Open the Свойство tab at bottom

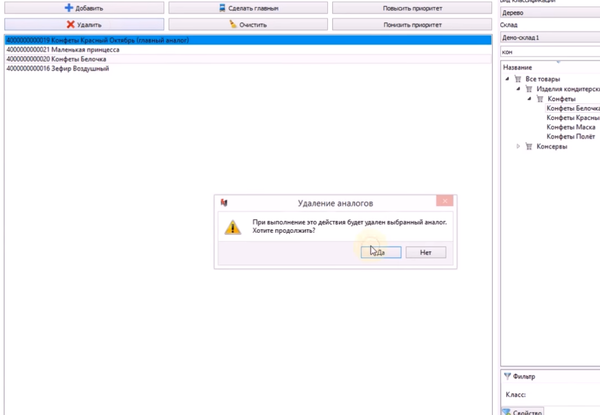click(522, 412)
